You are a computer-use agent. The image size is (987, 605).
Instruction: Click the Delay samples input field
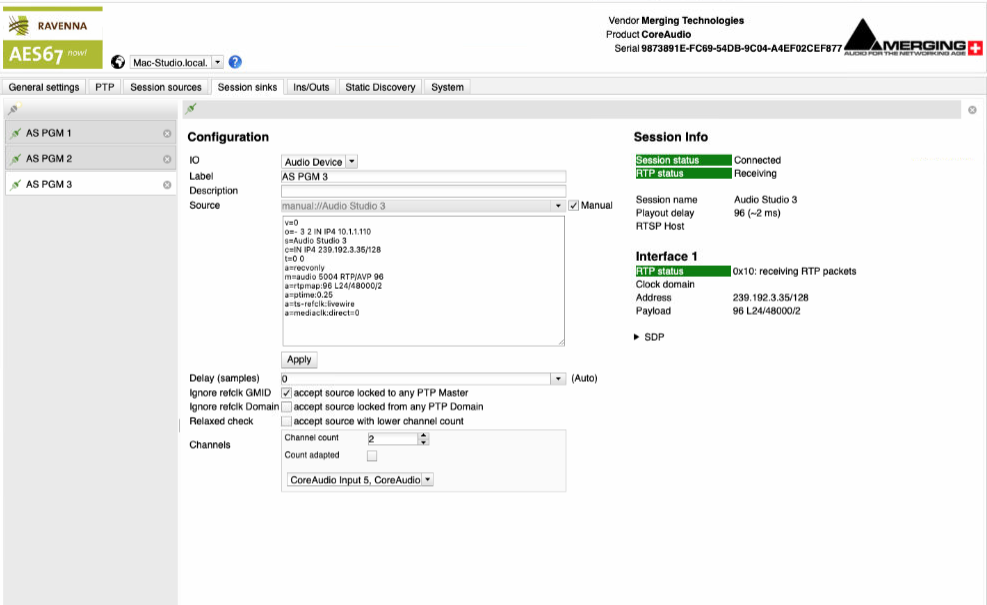click(416, 379)
